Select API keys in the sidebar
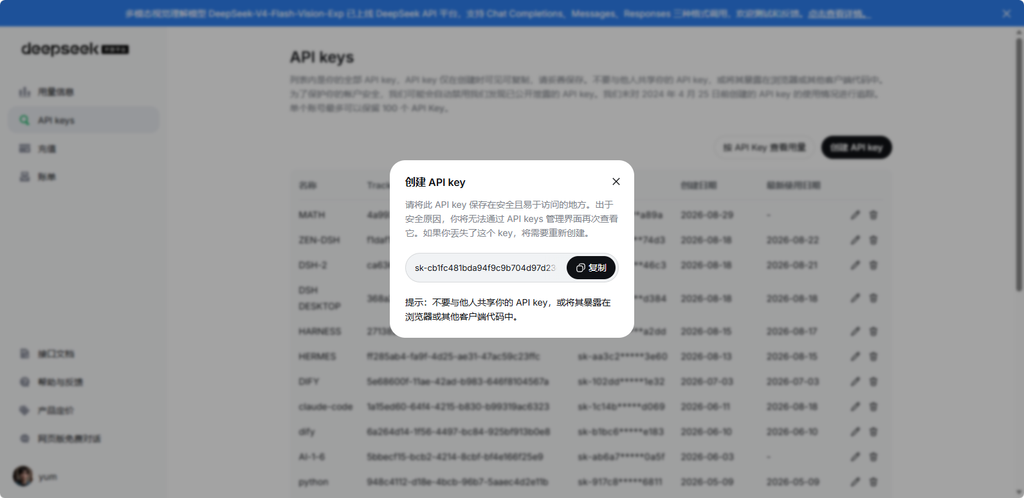 84,120
